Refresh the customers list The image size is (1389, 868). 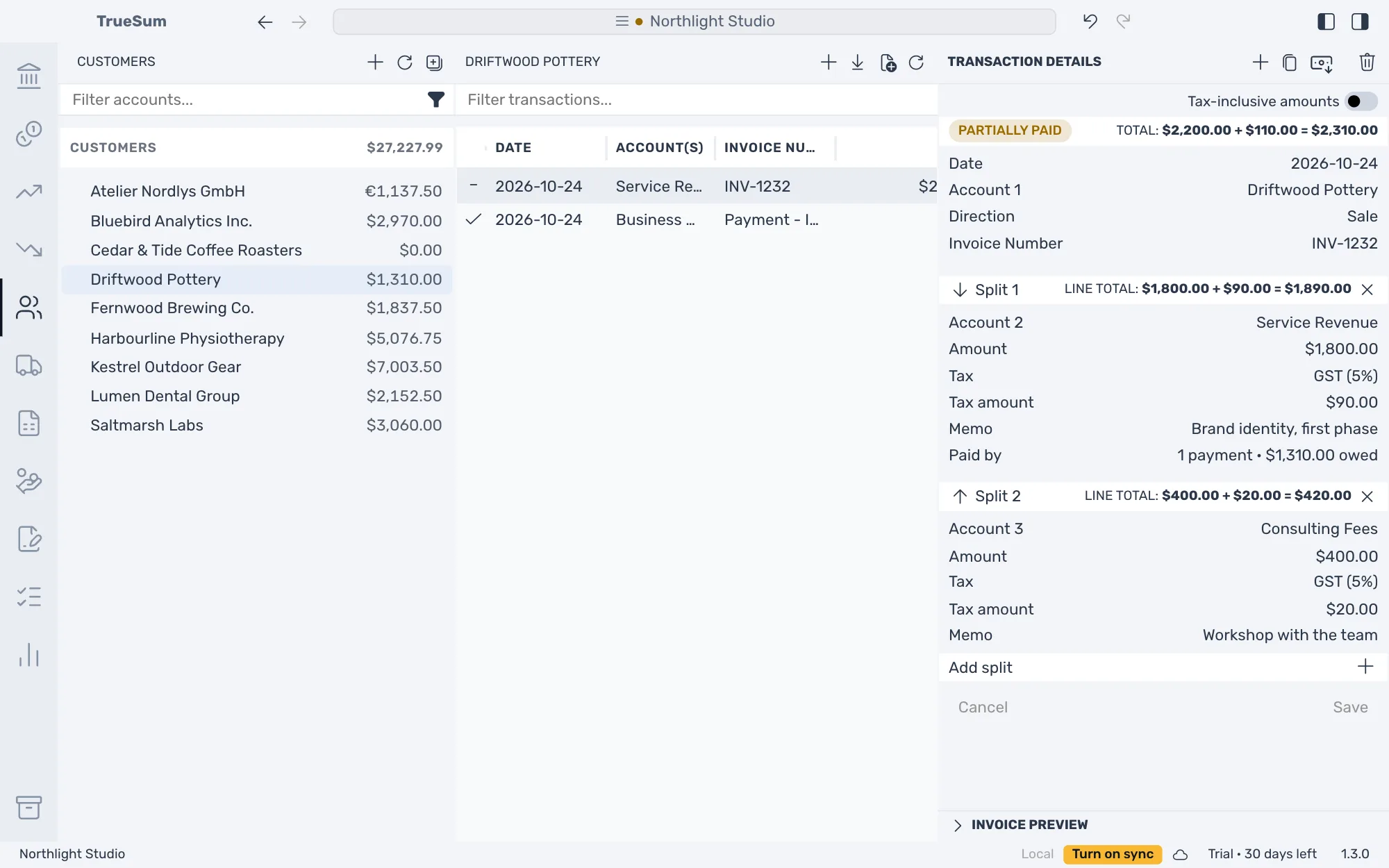(x=405, y=62)
